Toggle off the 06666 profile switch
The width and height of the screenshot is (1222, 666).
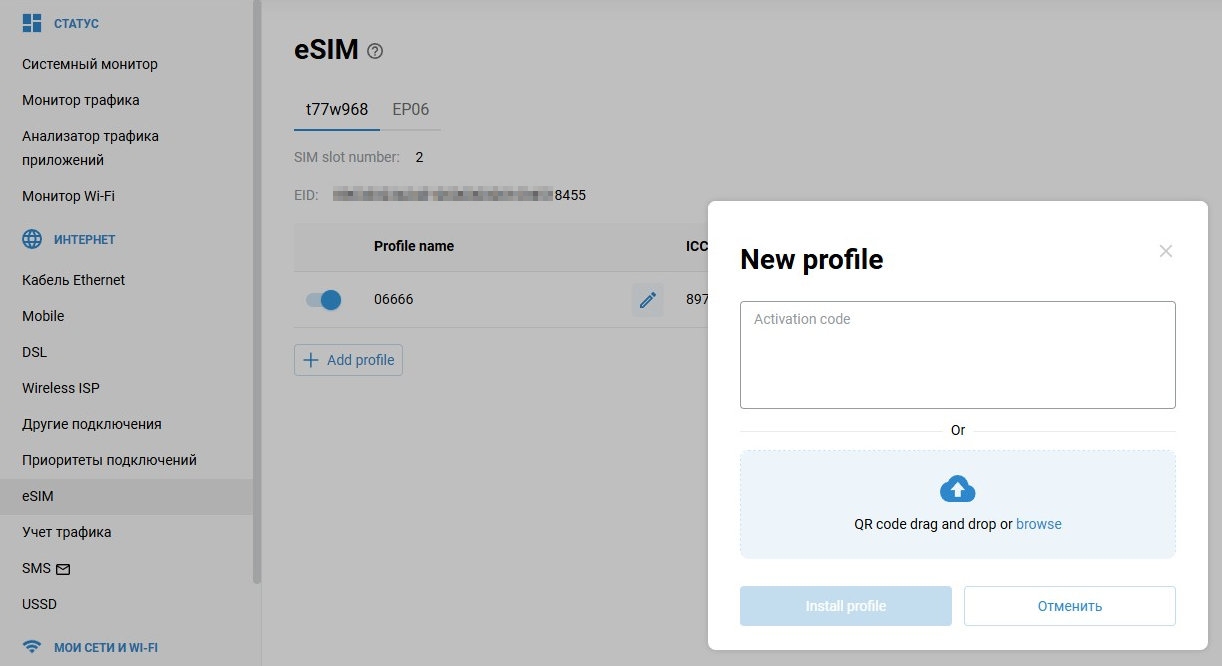(x=324, y=299)
